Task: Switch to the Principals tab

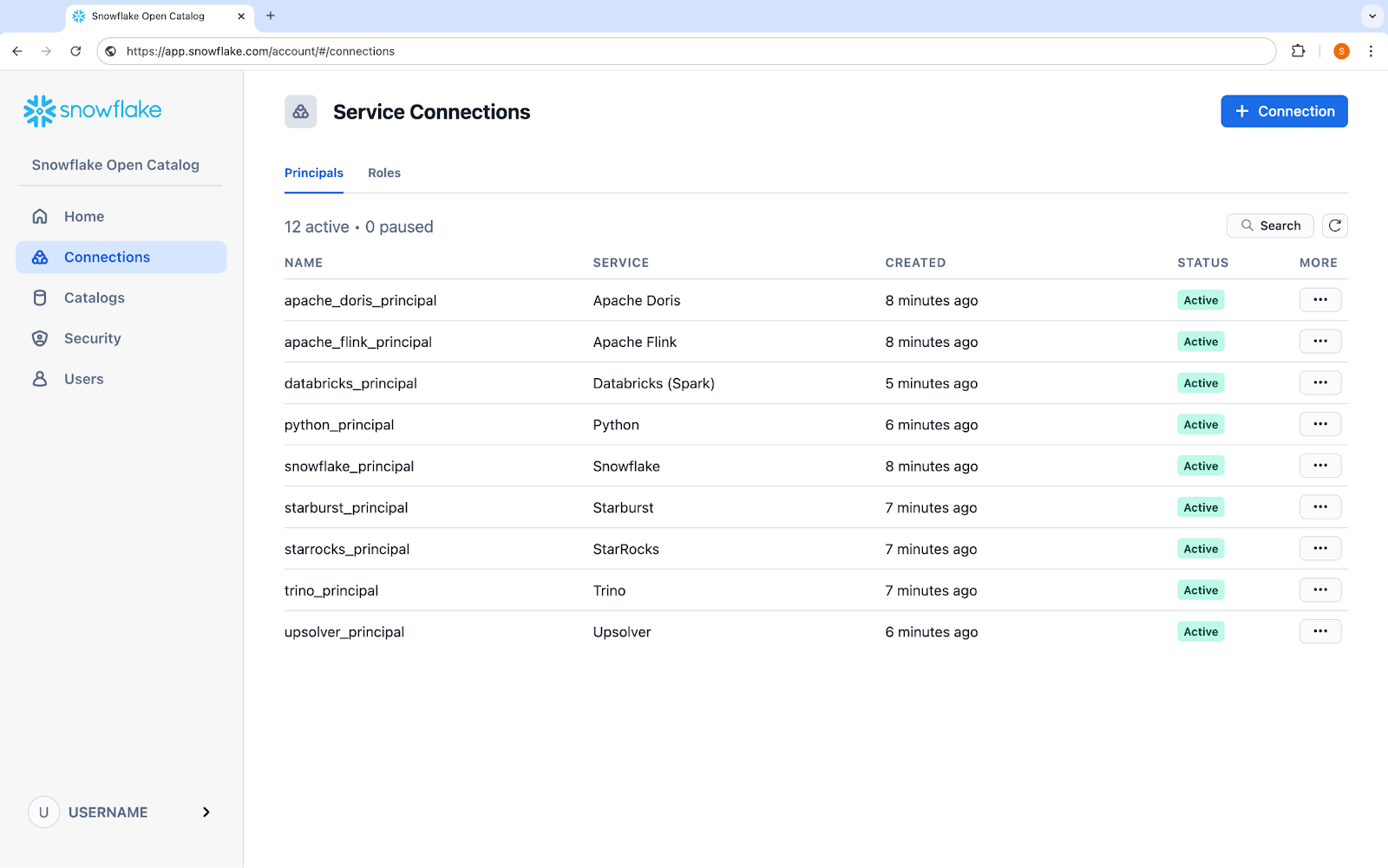Action: click(313, 173)
